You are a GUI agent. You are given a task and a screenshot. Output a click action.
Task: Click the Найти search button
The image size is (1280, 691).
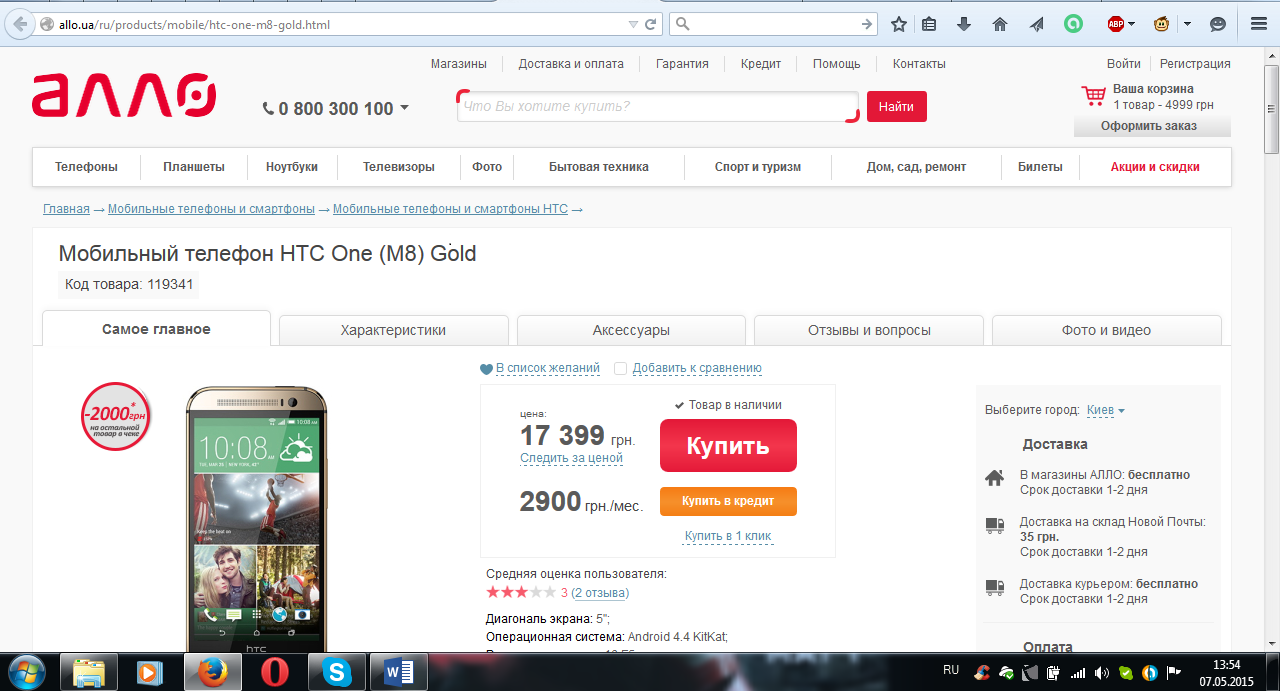click(x=896, y=106)
